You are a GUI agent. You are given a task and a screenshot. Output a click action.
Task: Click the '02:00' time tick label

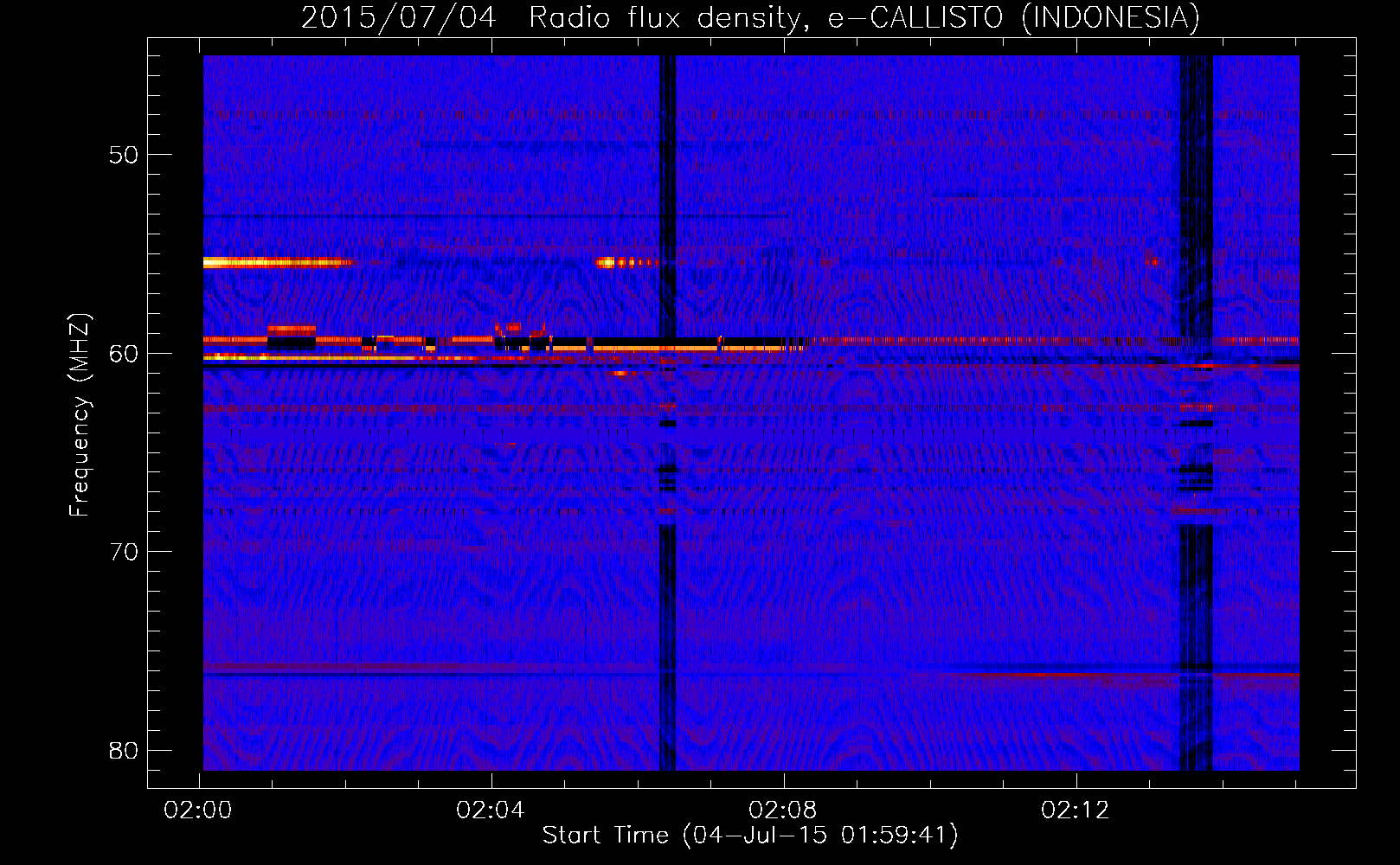pyautogui.click(x=198, y=811)
